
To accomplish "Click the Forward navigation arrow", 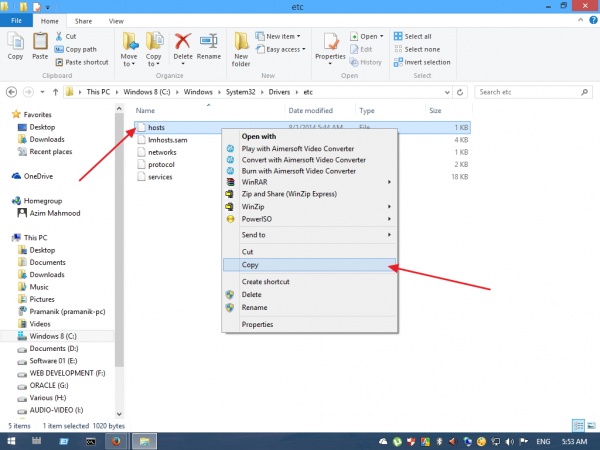I will pyautogui.click(x=28, y=92).
